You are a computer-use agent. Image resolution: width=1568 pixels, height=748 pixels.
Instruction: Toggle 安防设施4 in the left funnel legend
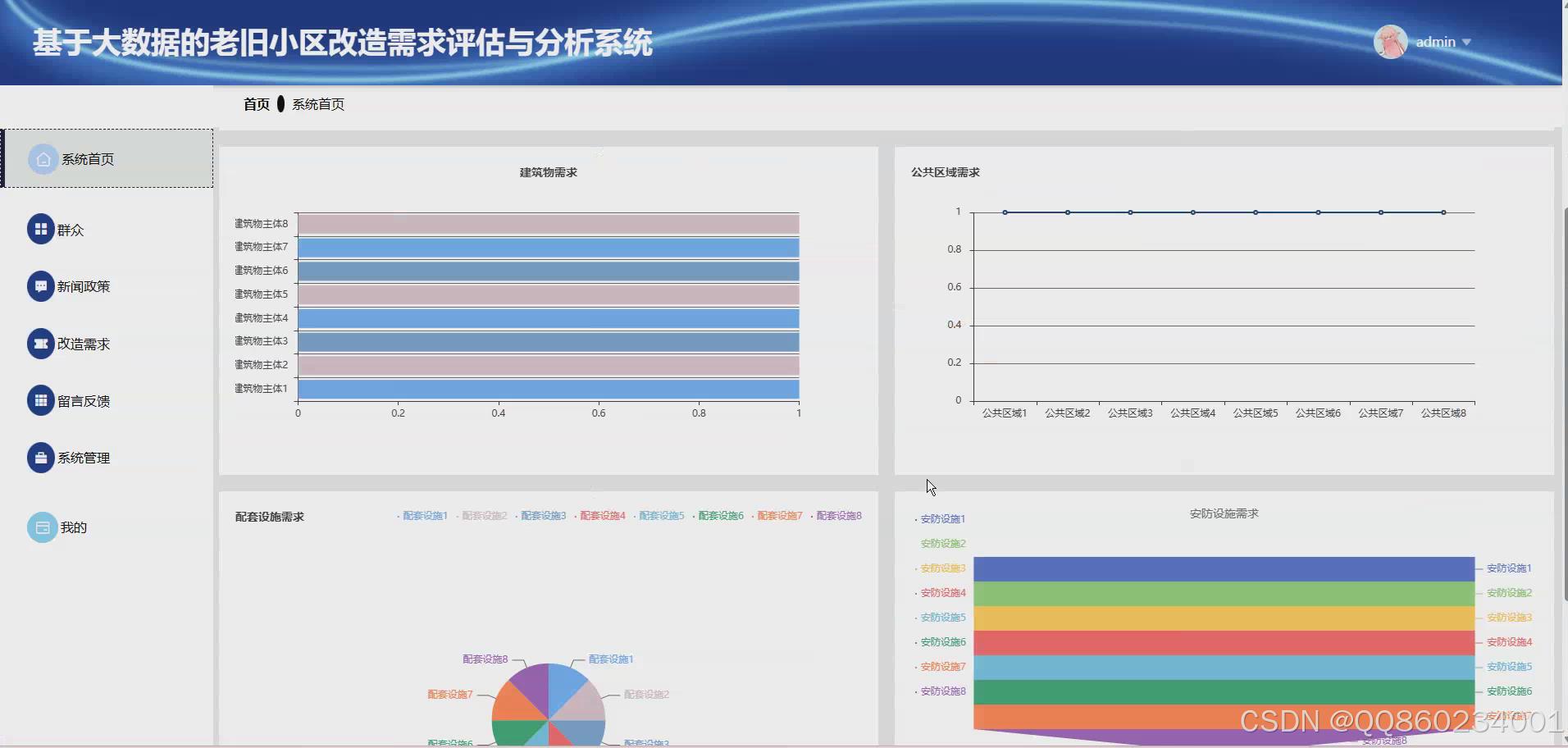point(940,593)
